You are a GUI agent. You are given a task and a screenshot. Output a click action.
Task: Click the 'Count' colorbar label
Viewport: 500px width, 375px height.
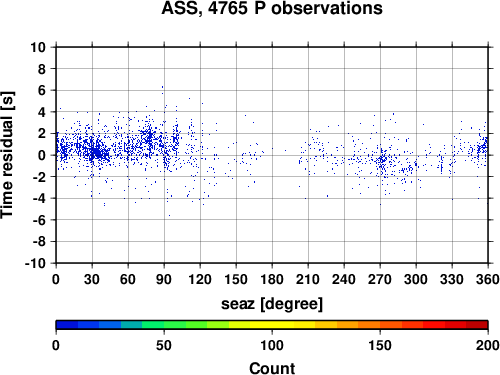tap(272, 368)
